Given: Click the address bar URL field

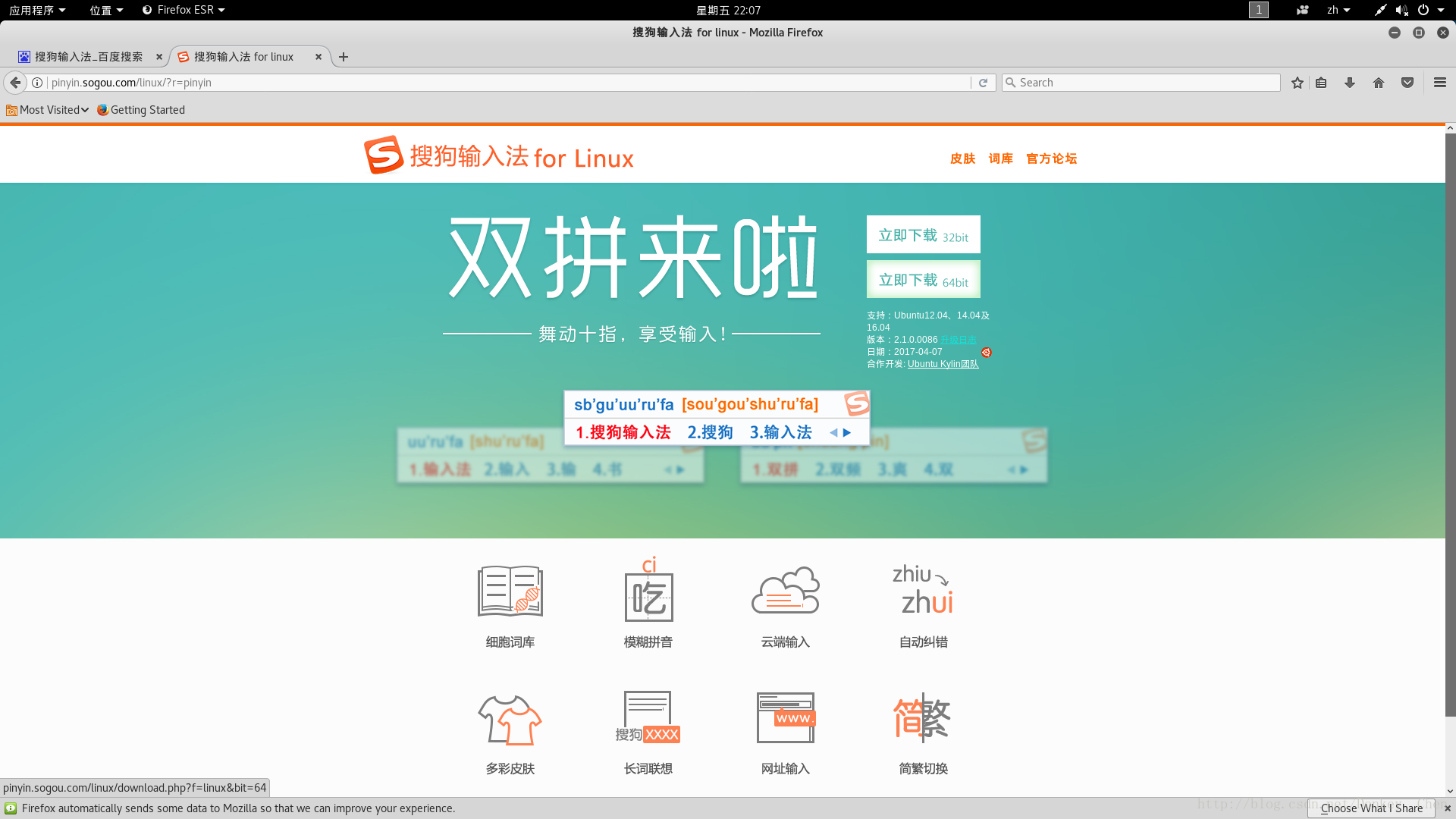Looking at the screenshot, I should 508,83.
